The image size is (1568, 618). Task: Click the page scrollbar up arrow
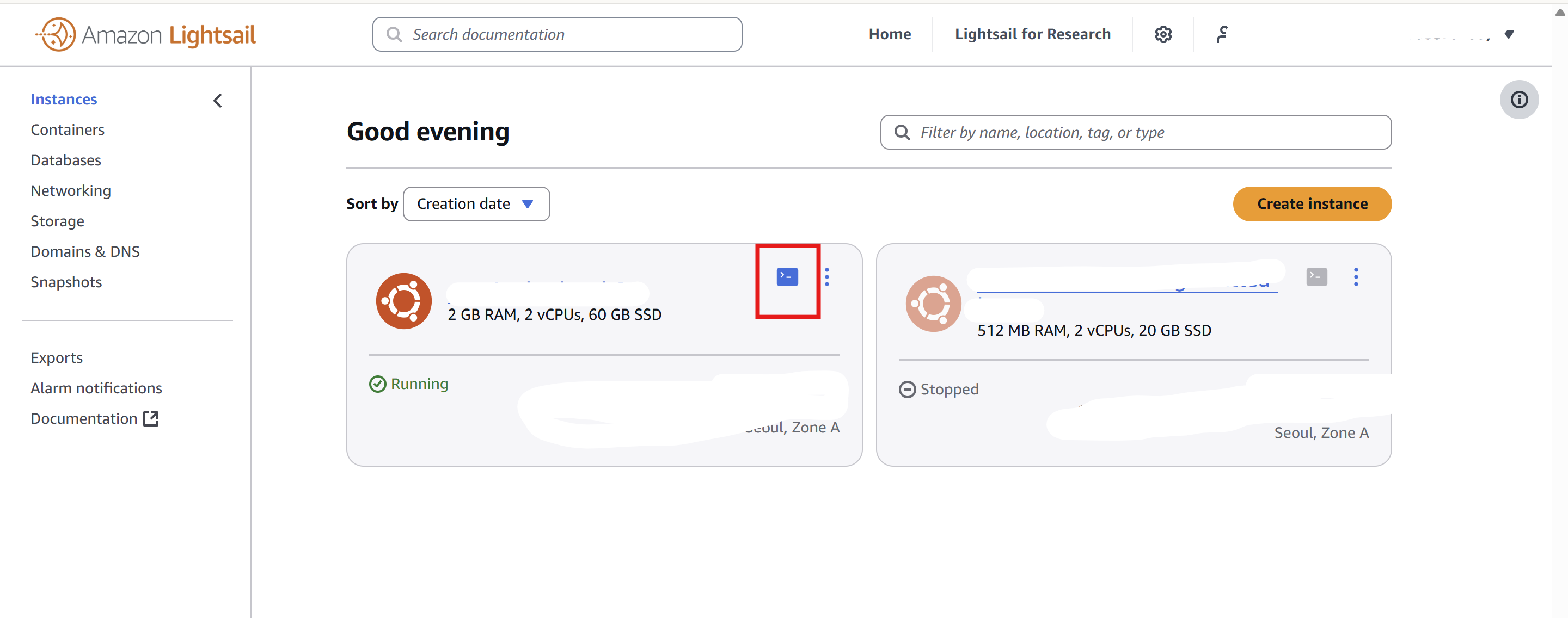coord(1560,12)
